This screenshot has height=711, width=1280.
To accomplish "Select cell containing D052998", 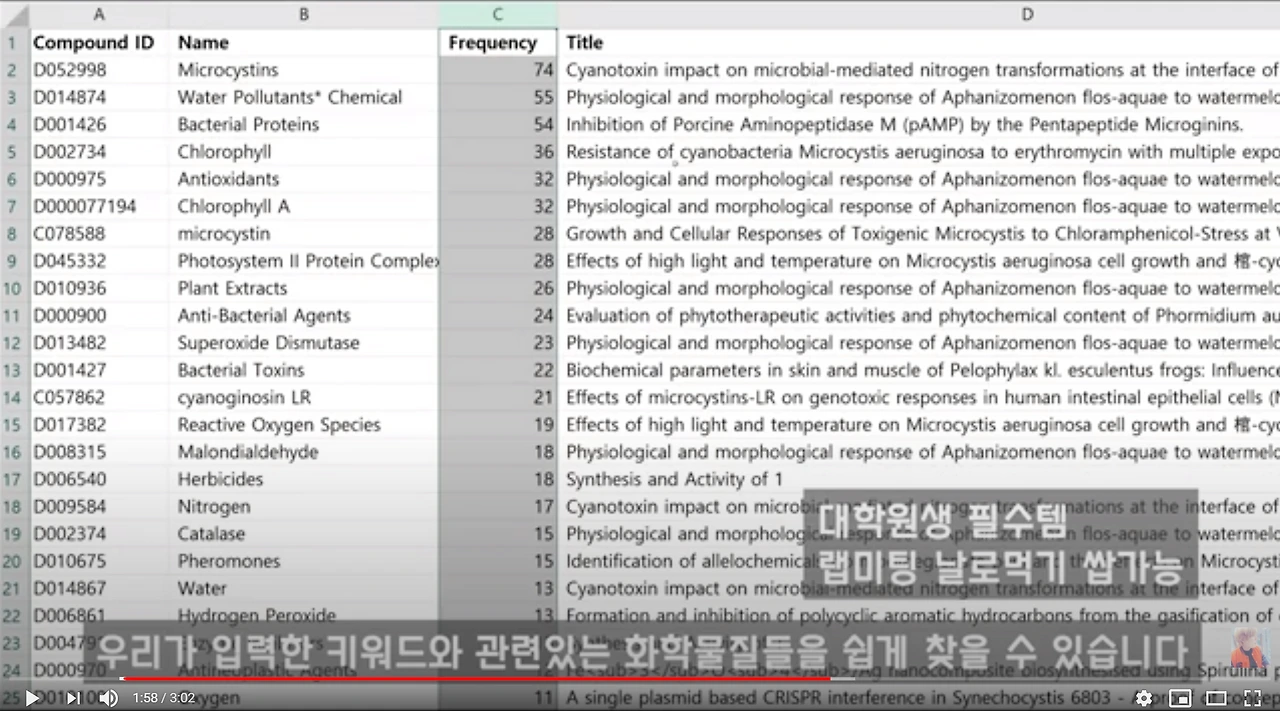I will [x=98, y=70].
